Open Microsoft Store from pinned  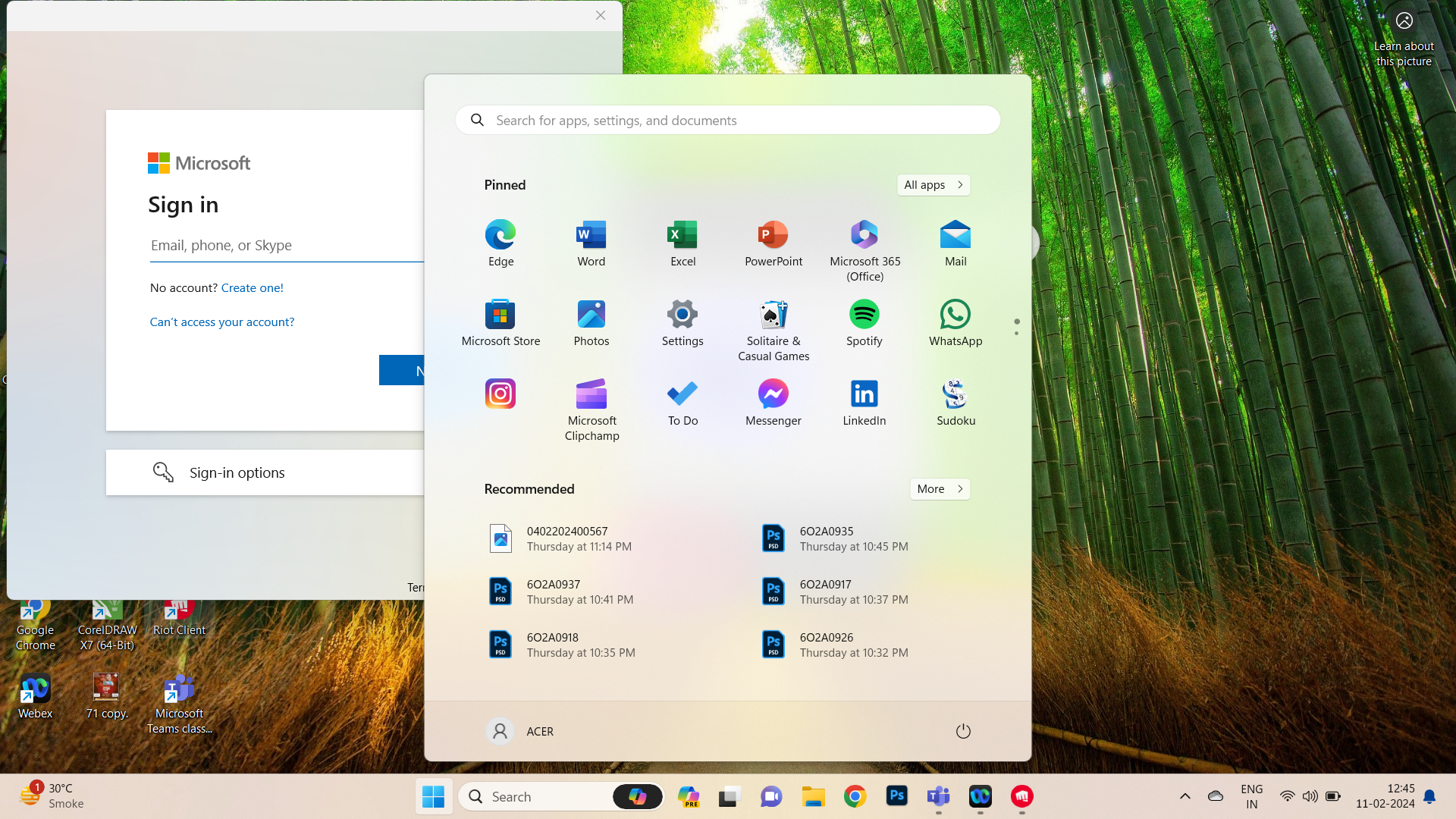[x=500, y=322]
